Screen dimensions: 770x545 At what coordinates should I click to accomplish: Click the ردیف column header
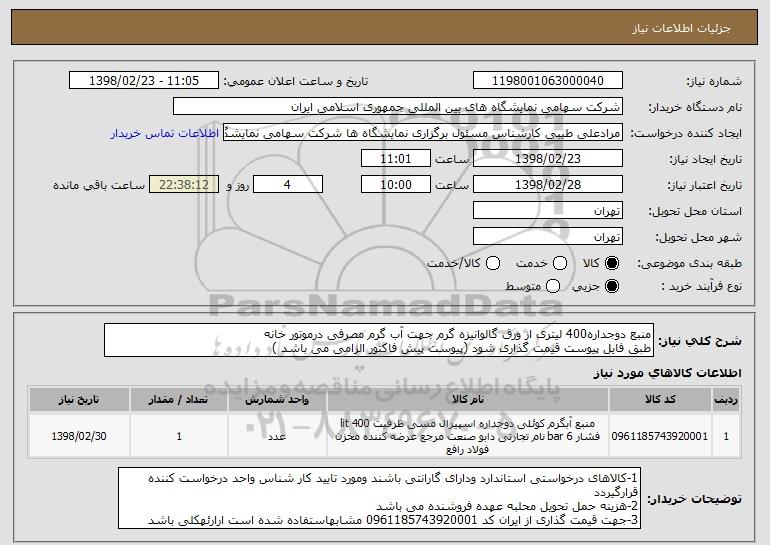726,400
